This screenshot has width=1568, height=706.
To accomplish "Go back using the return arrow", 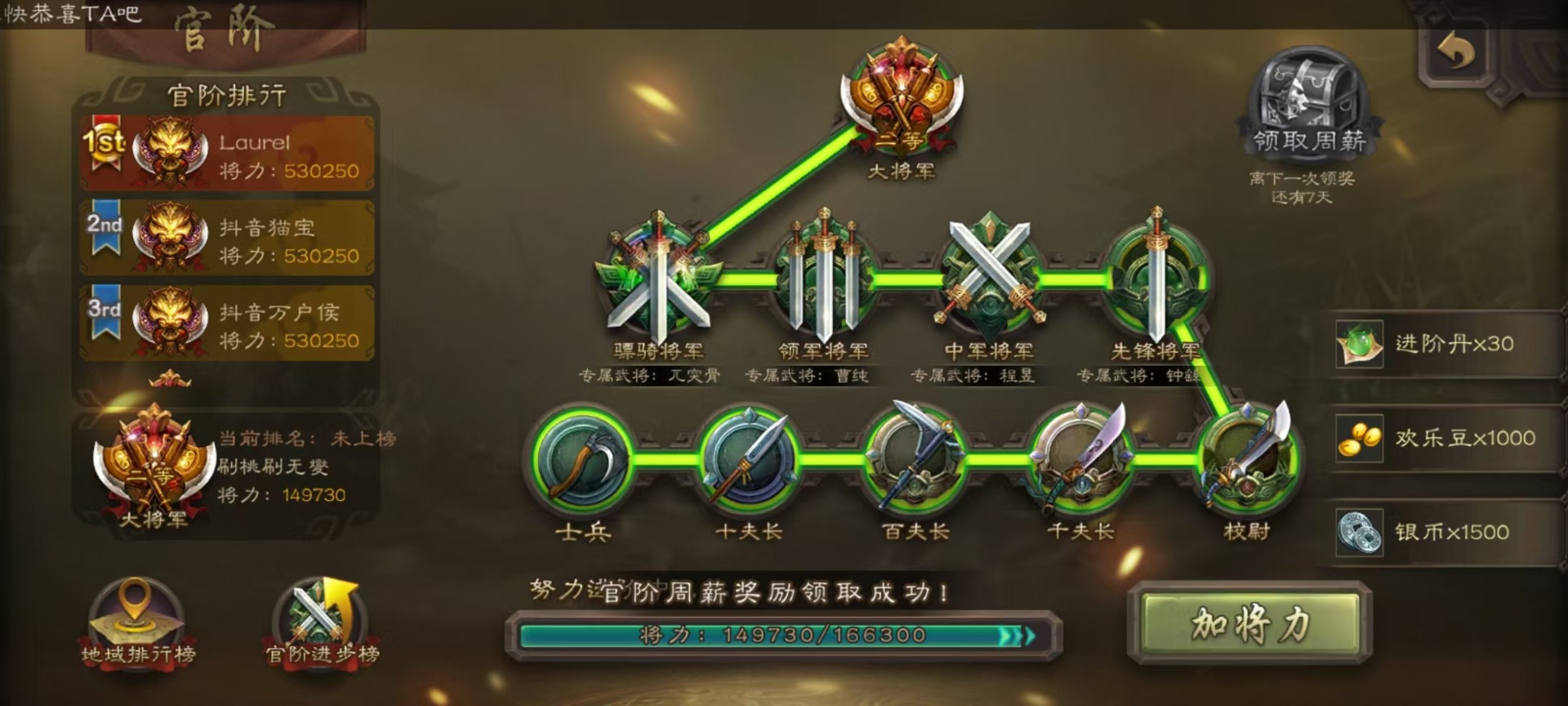I will tap(1456, 52).
